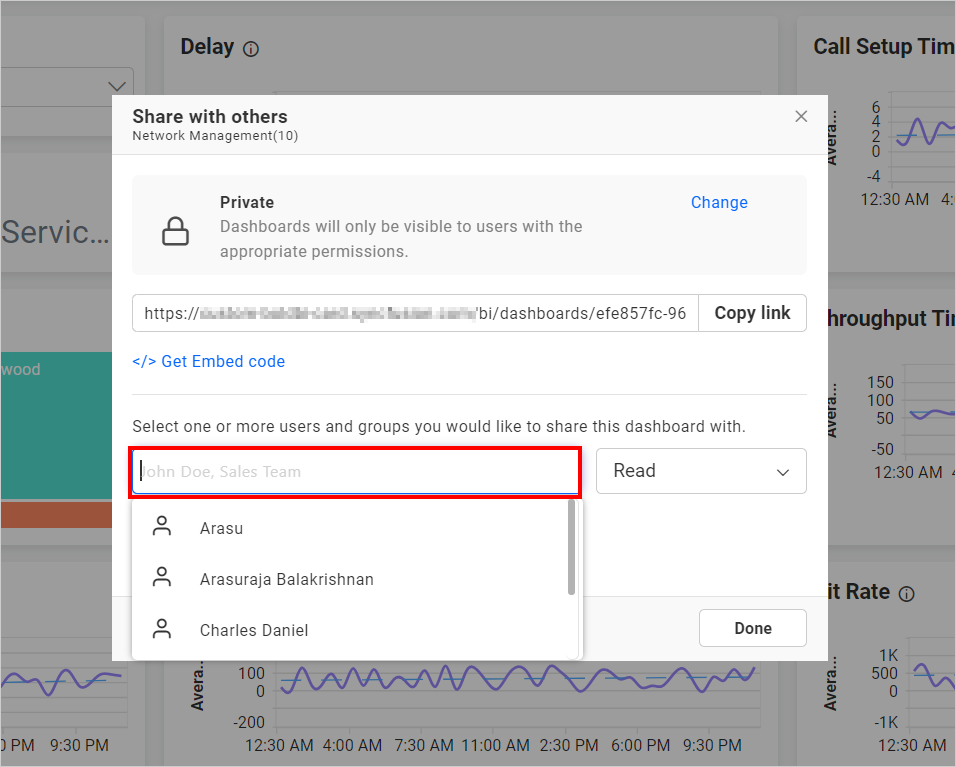The width and height of the screenshot is (956, 767).
Task: Click the Change link to modify visibility
Action: (x=719, y=202)
